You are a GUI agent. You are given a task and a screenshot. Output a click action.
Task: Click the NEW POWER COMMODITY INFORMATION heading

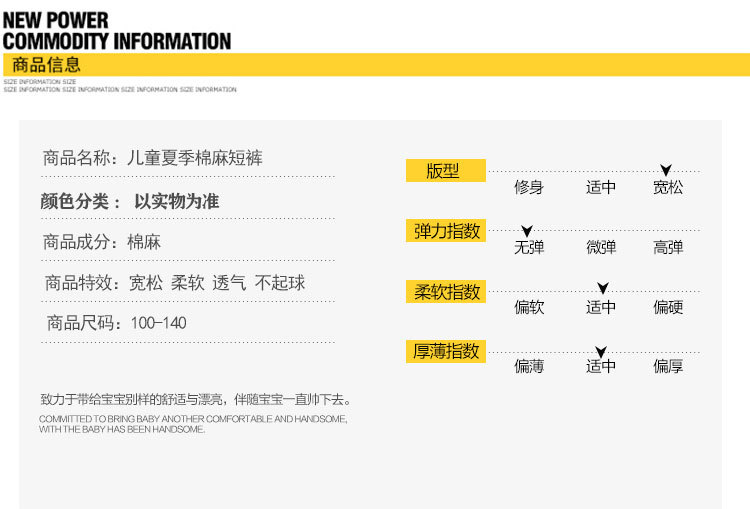tap(117, 31)
